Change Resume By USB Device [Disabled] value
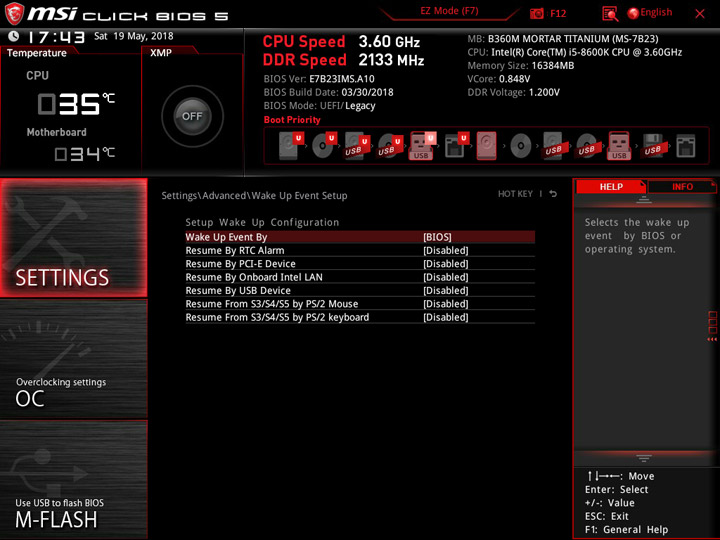720x540 pixels. 445,290
